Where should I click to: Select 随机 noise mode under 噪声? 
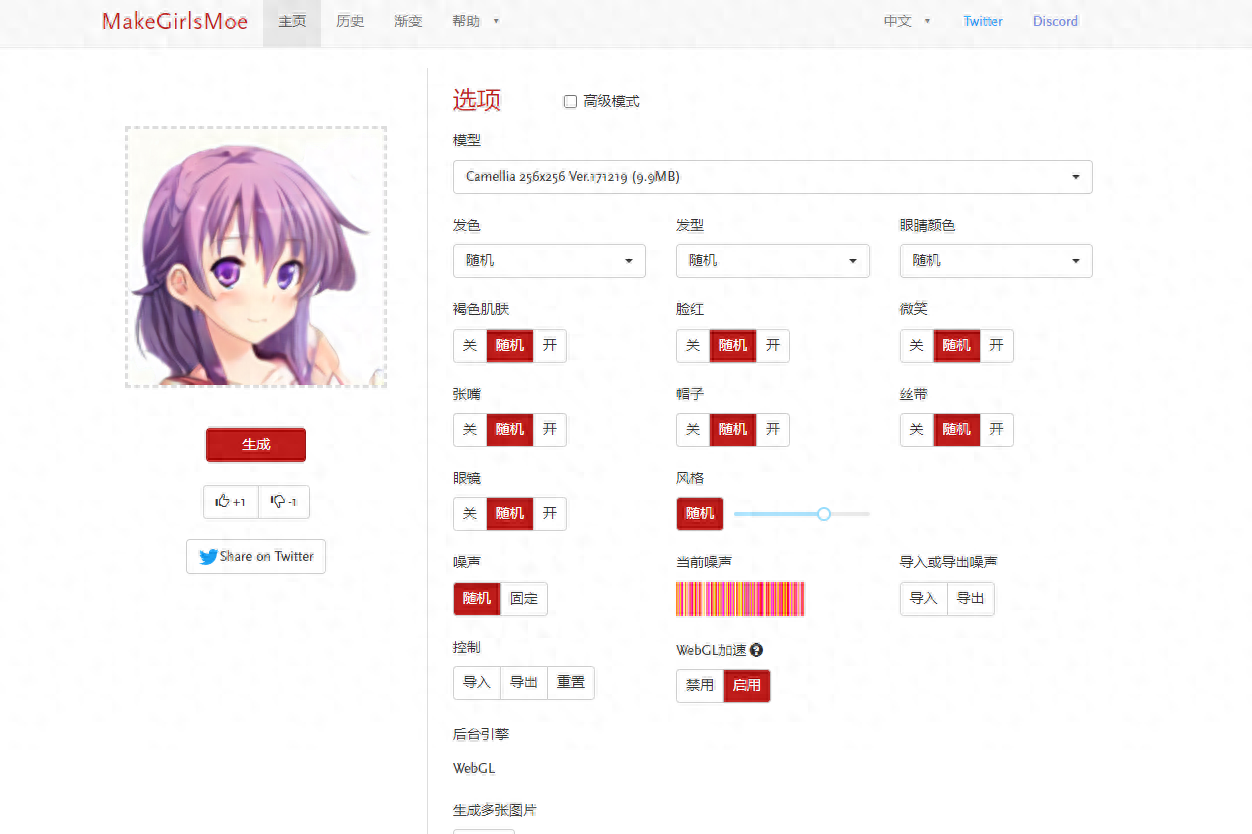[x=477, y=599]
